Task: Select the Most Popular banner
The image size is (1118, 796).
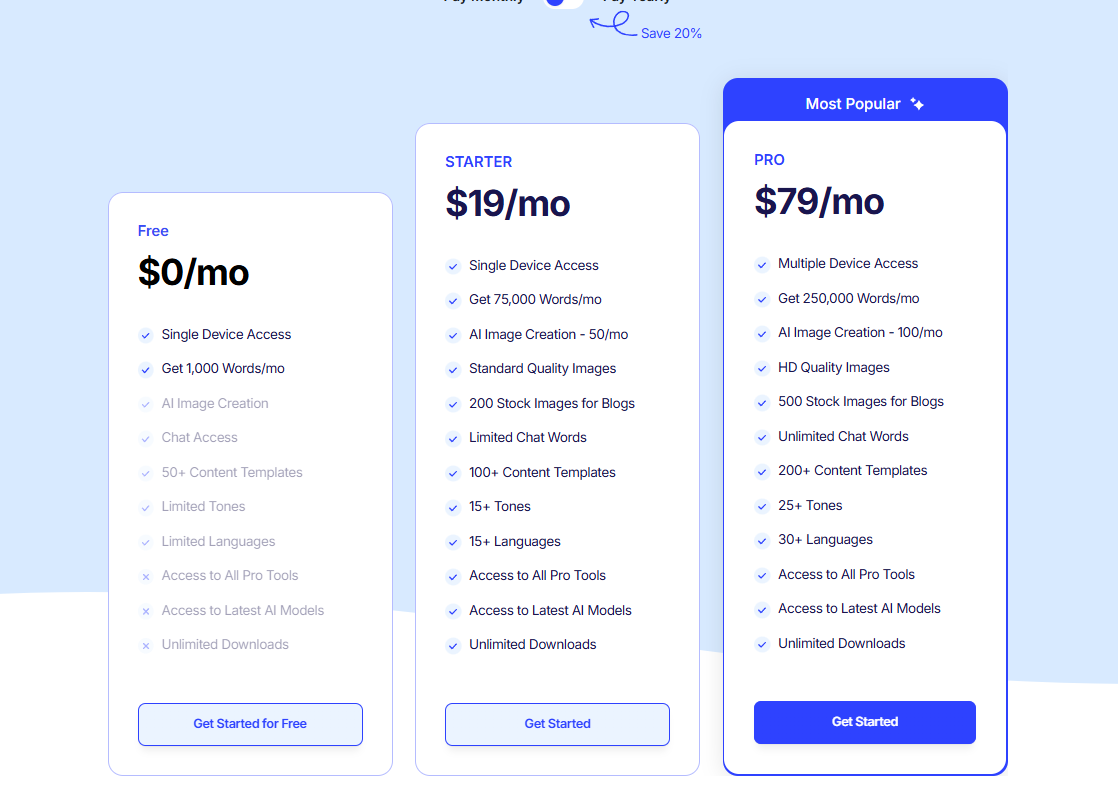Action: coord(865,103)
